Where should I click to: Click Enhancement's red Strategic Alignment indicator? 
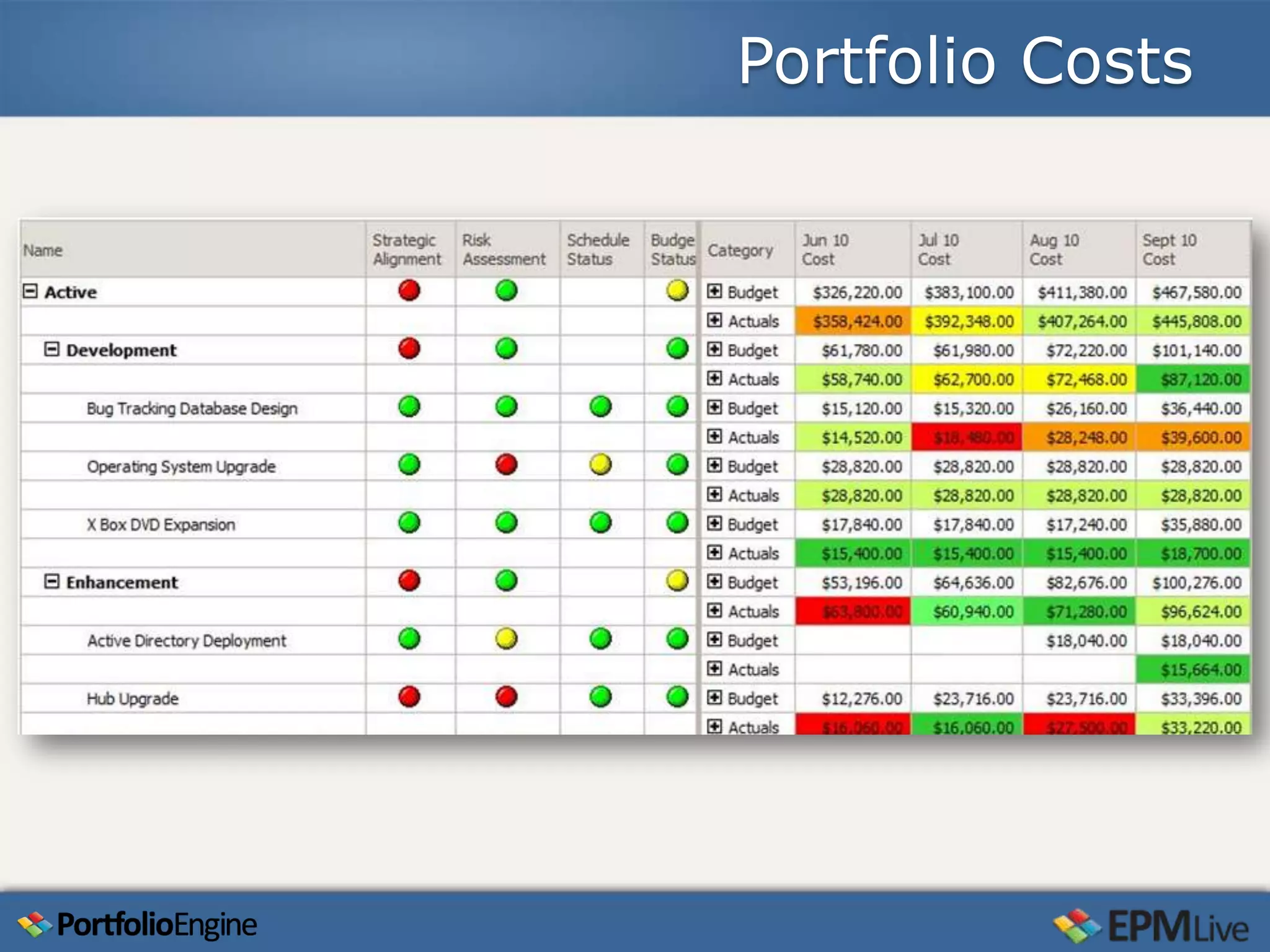pos(409,581)
